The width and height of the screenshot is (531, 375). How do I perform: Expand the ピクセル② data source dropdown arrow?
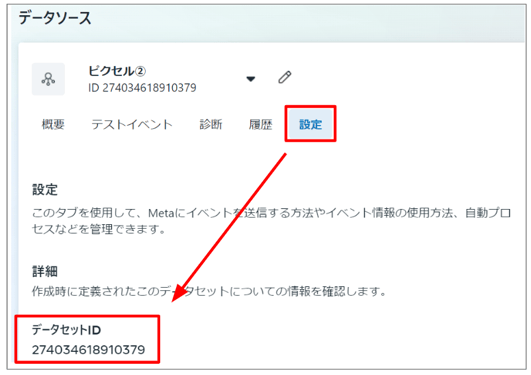point(251,79)
